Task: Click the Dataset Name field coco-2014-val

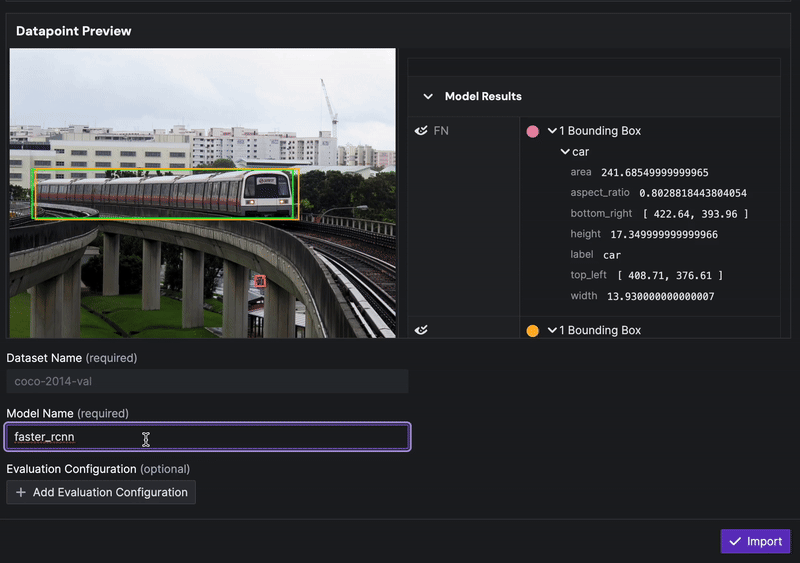Action: tap(207, 381)
